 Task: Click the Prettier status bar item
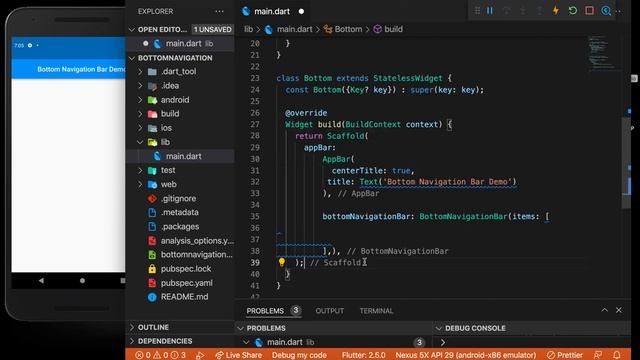click(565, 355)
